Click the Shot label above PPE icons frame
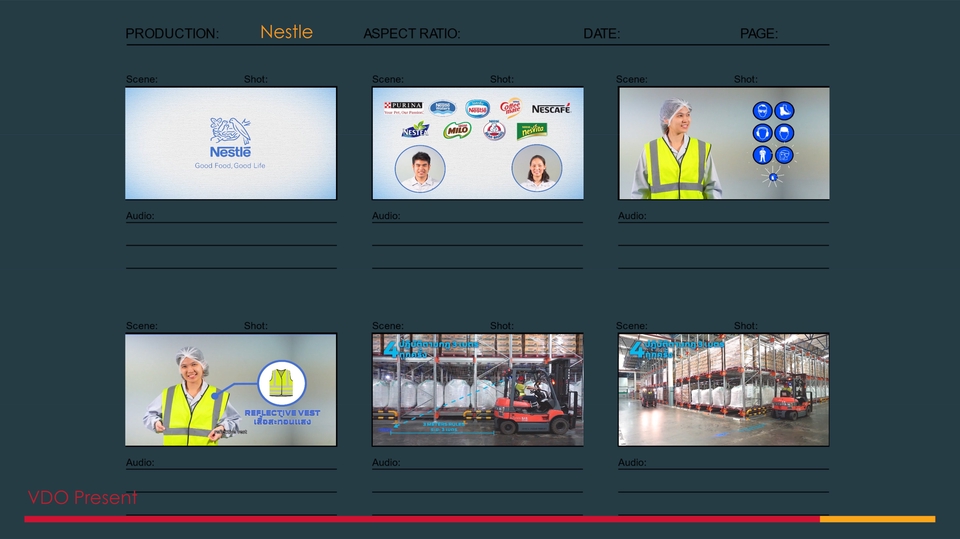This screenshot has width=960, height=539. coord(745,79)
